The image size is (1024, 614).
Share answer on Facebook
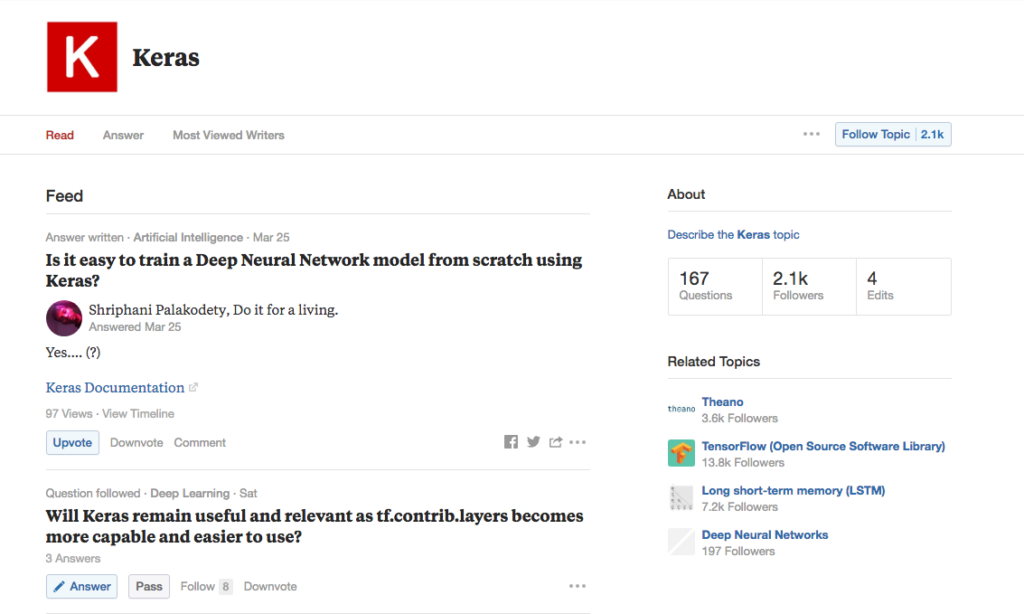[x=511, y=442]
